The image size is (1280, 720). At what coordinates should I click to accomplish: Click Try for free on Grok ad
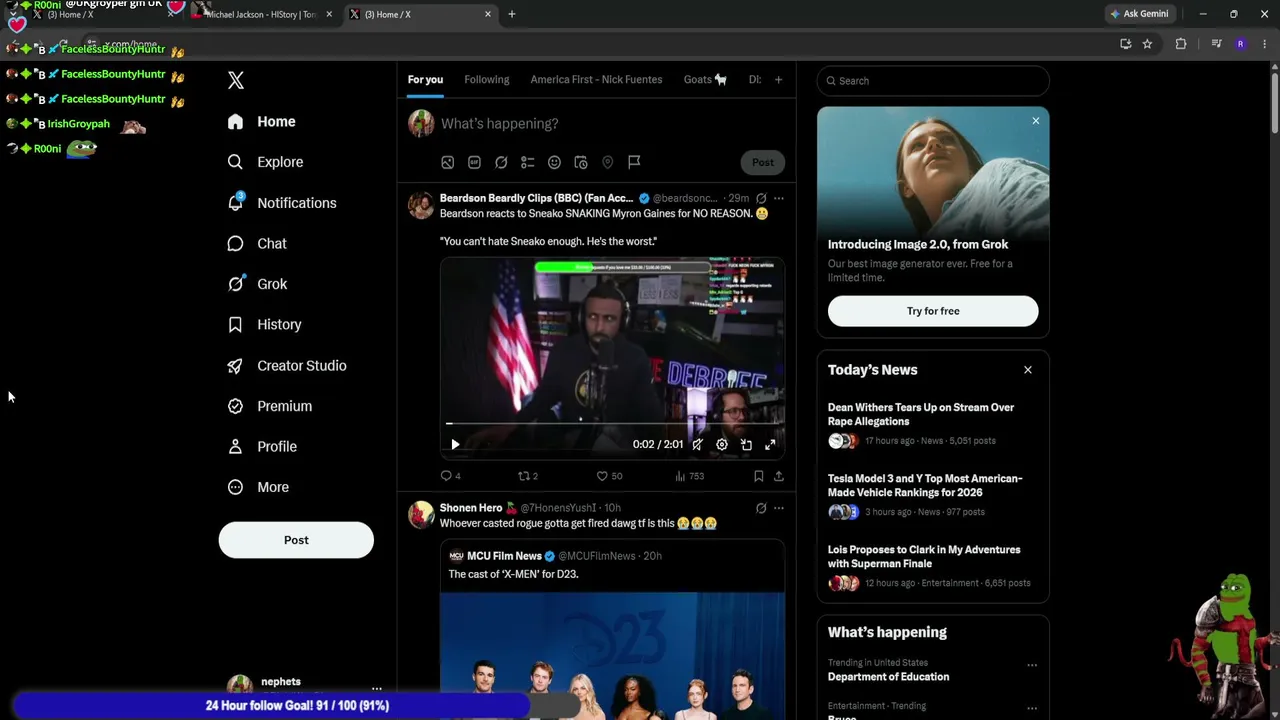(933, 311)
